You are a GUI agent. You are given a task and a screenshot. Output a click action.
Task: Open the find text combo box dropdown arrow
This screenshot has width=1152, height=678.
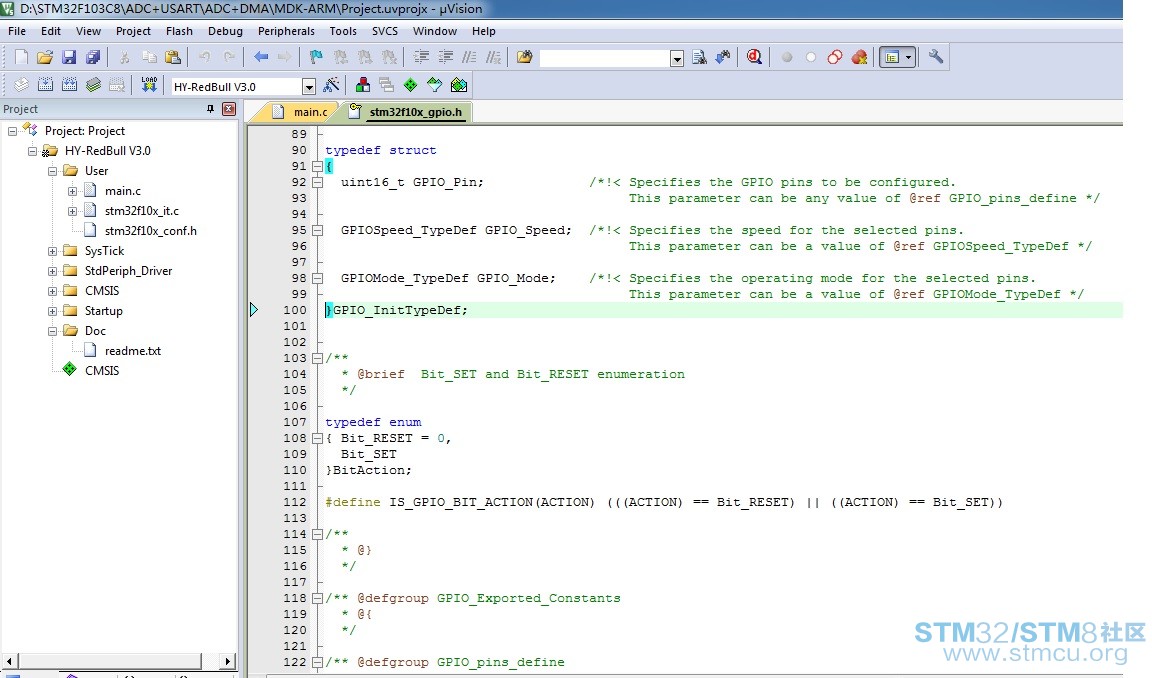click(677, 59)
